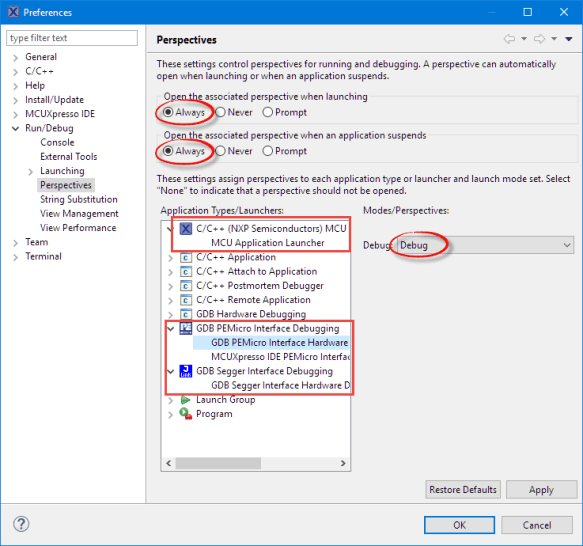Open the Debug perspective combo box
583x546 pixels.
click(485, 245)
